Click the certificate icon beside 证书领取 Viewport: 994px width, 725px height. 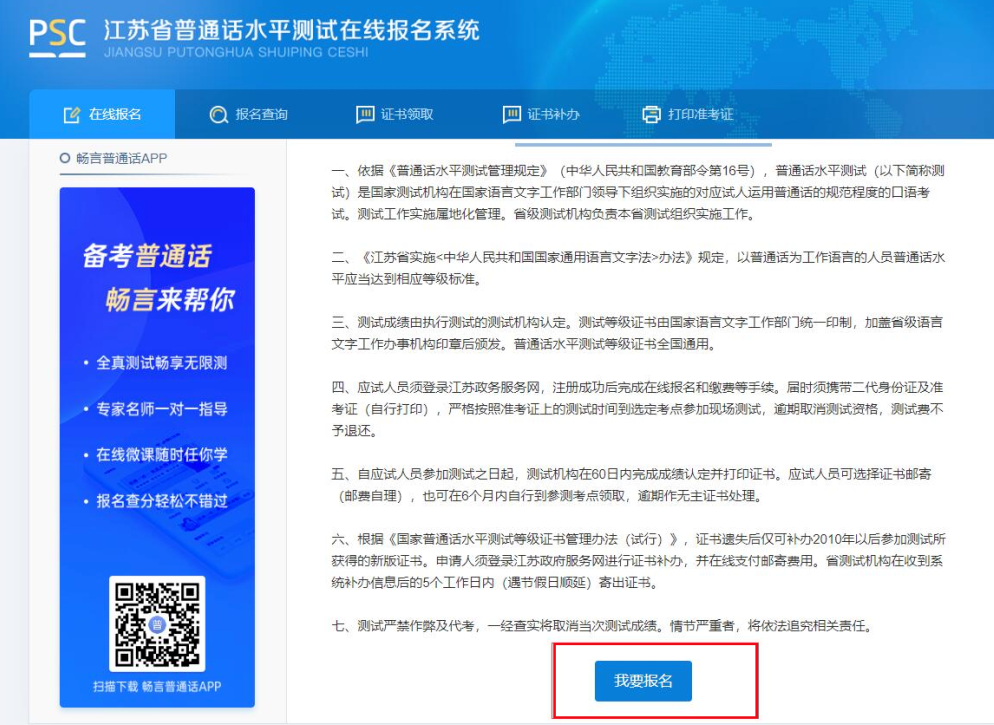coord(365,115)
